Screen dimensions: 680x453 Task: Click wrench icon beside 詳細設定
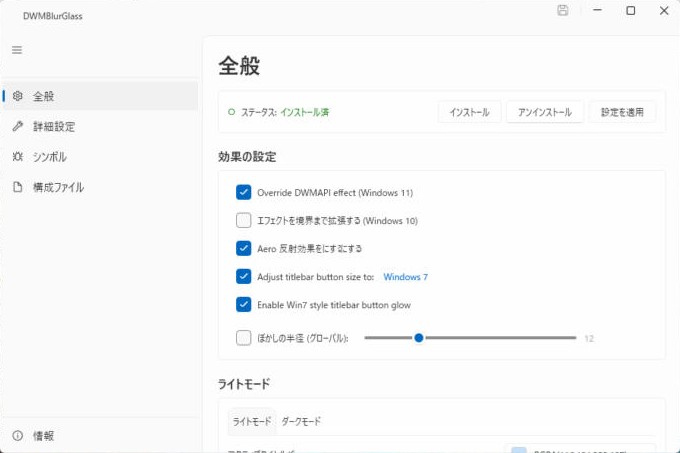pyautogui.click(x=18, y=126)
